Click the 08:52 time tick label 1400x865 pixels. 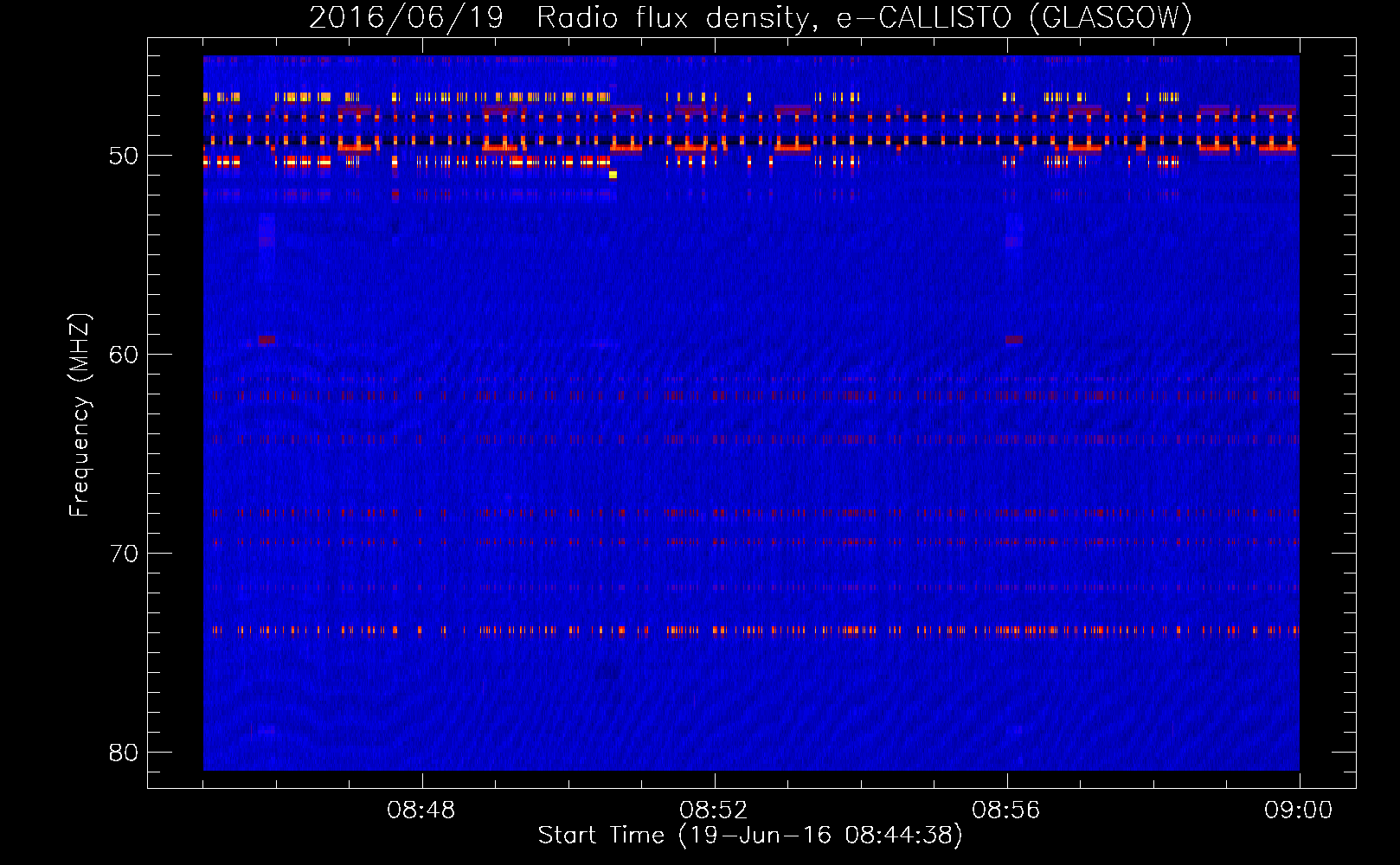coord(714,811)
